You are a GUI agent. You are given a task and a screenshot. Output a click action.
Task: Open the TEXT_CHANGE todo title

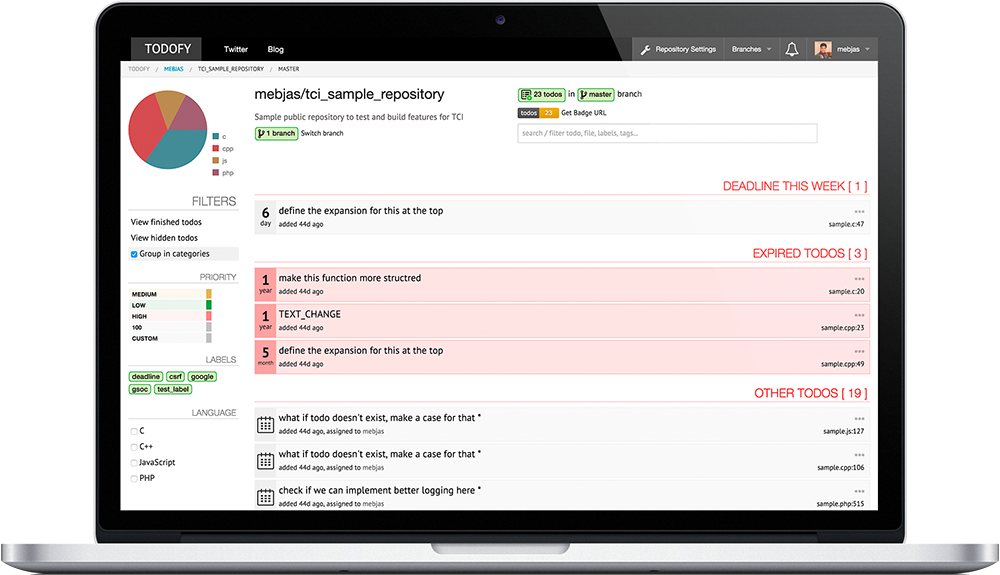click(x=309, y=314)
